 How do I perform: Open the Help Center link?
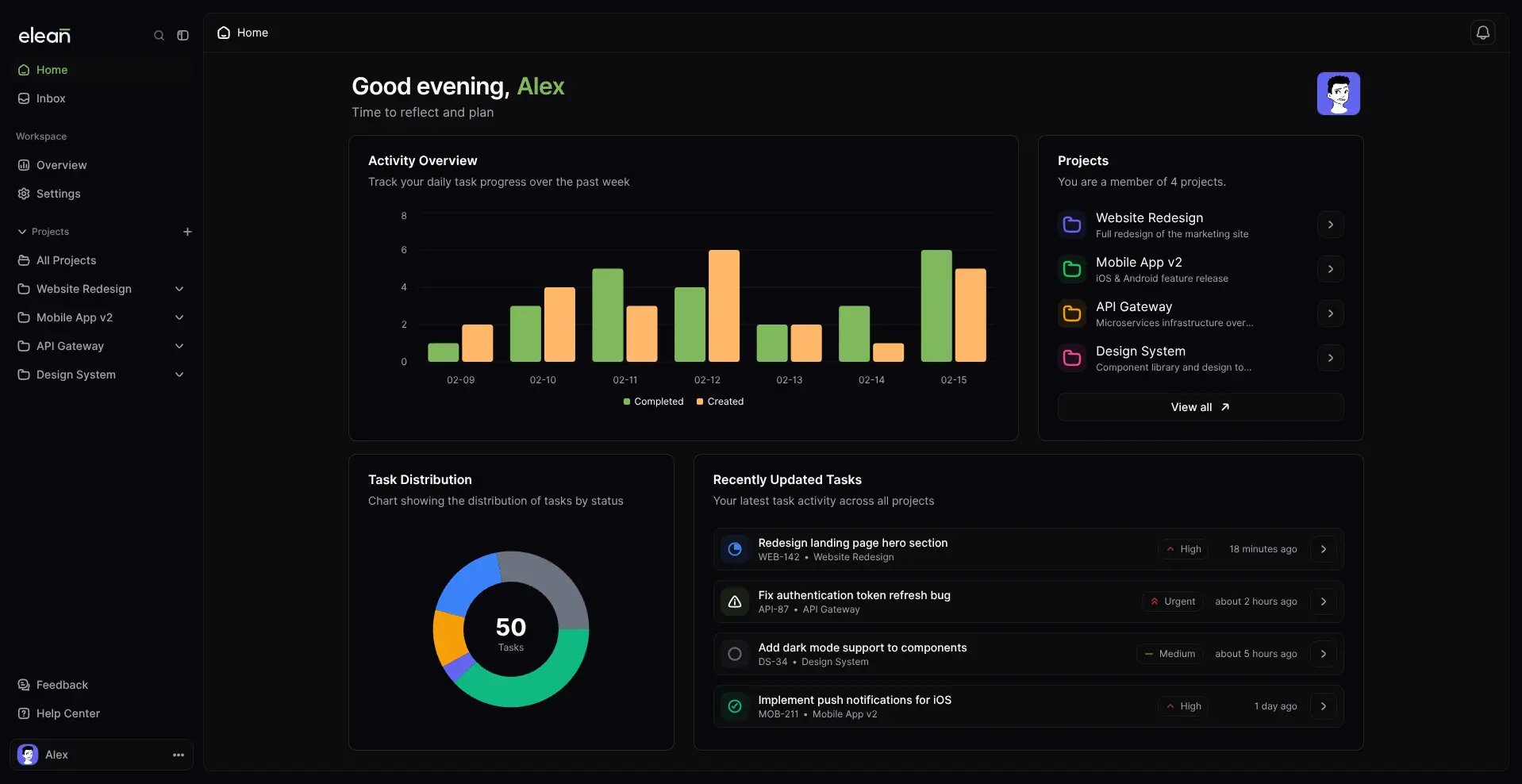67,713
